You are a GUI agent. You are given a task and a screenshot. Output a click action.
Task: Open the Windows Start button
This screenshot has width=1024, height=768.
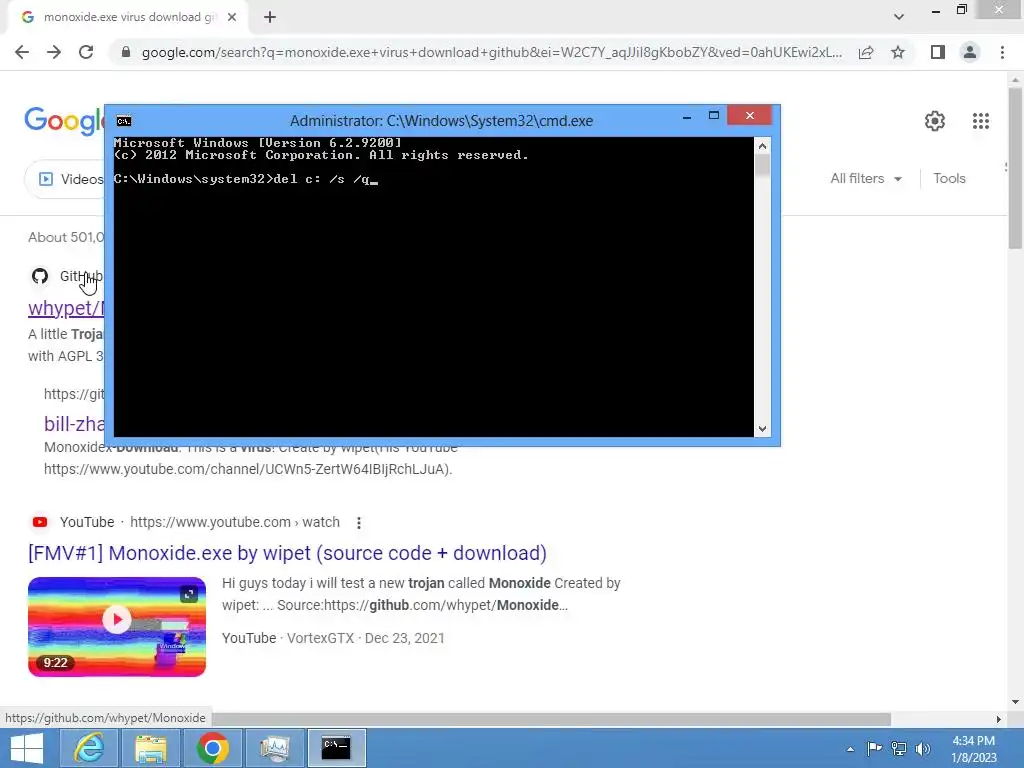[x=26, y=748]
